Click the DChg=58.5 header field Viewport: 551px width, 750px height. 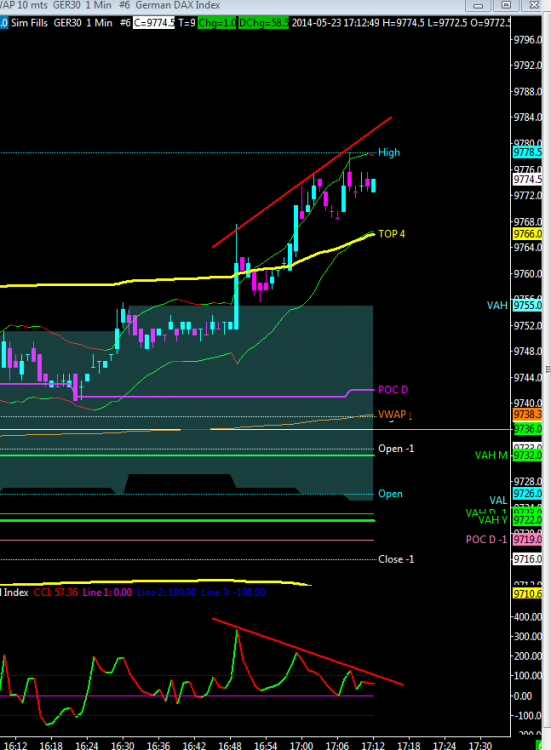264,23
